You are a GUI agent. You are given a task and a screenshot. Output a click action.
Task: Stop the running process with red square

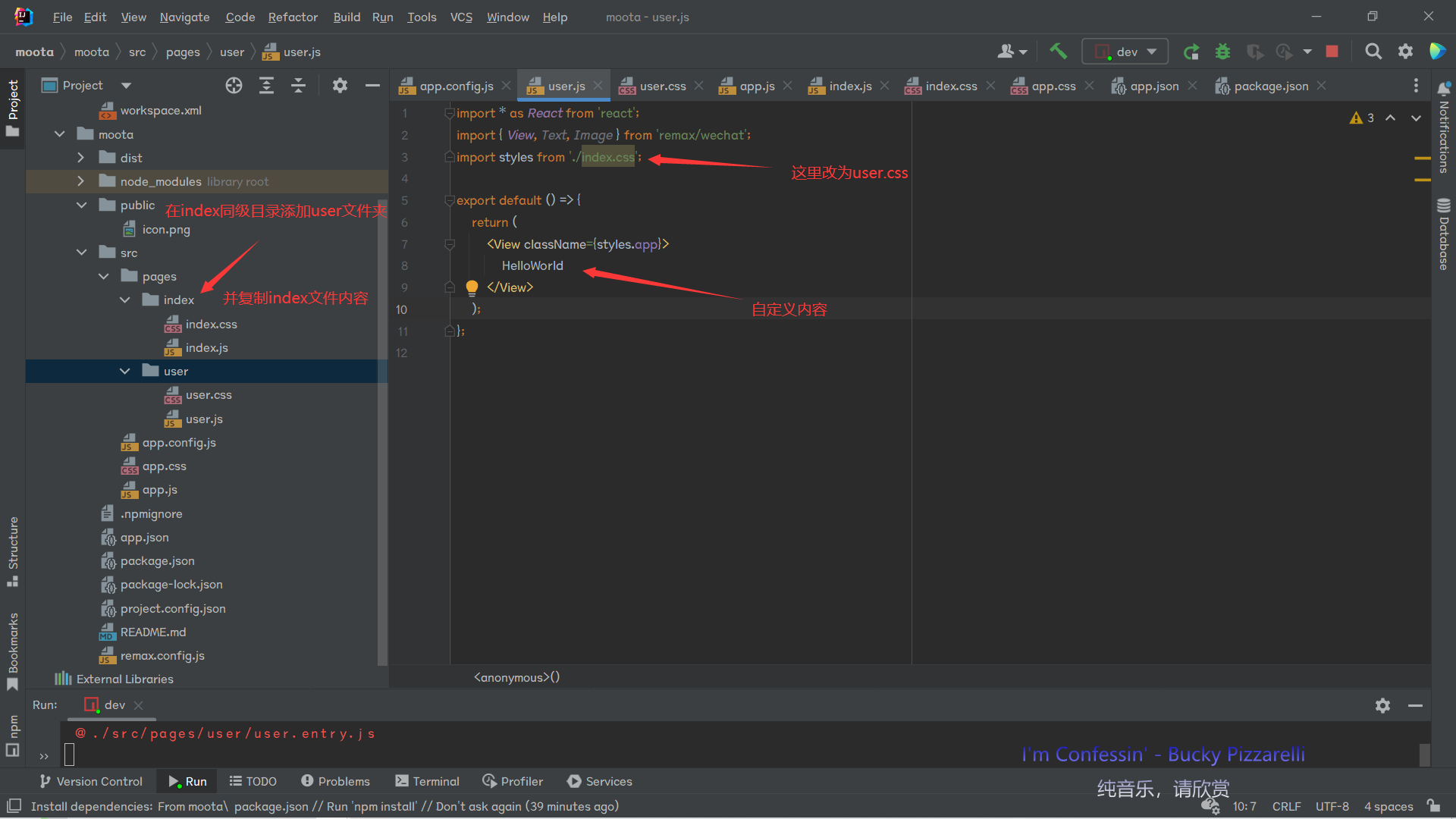[x=1332, y=52]
